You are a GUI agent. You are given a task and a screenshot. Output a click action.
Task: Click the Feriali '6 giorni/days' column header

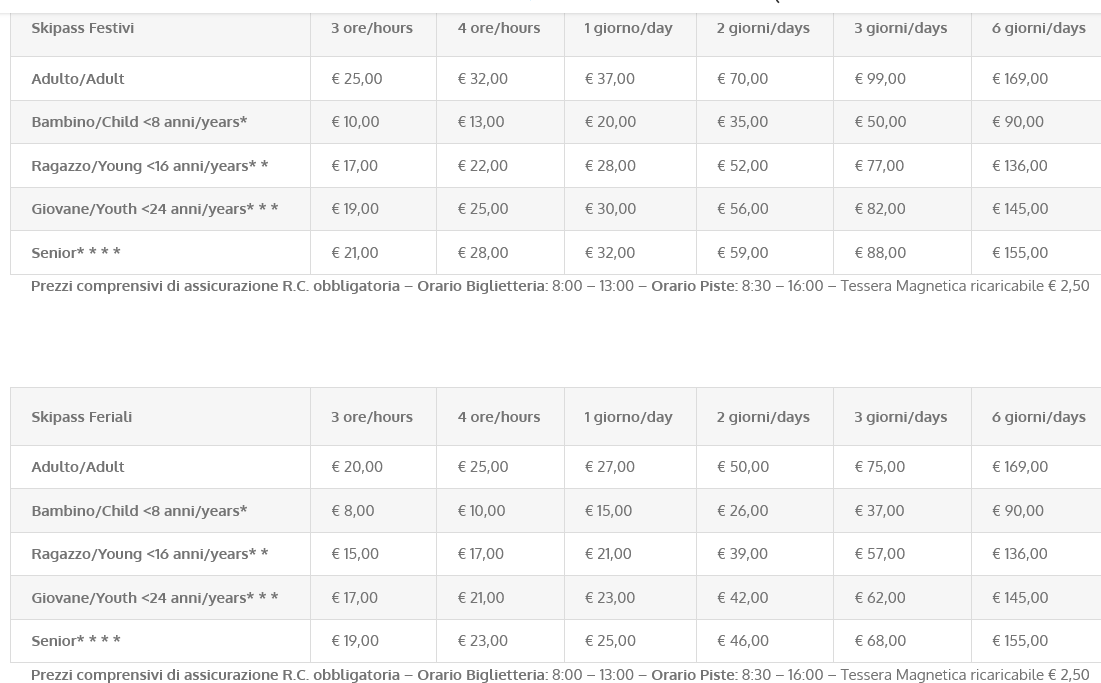point(1038,417)
